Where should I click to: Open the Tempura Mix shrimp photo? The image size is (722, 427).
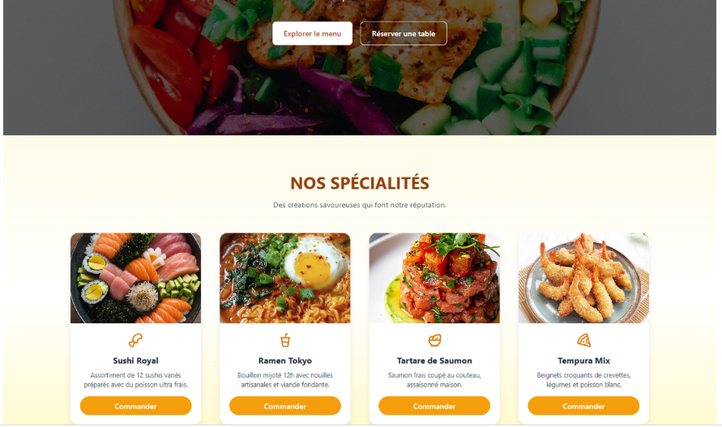(x=583, y=278)
